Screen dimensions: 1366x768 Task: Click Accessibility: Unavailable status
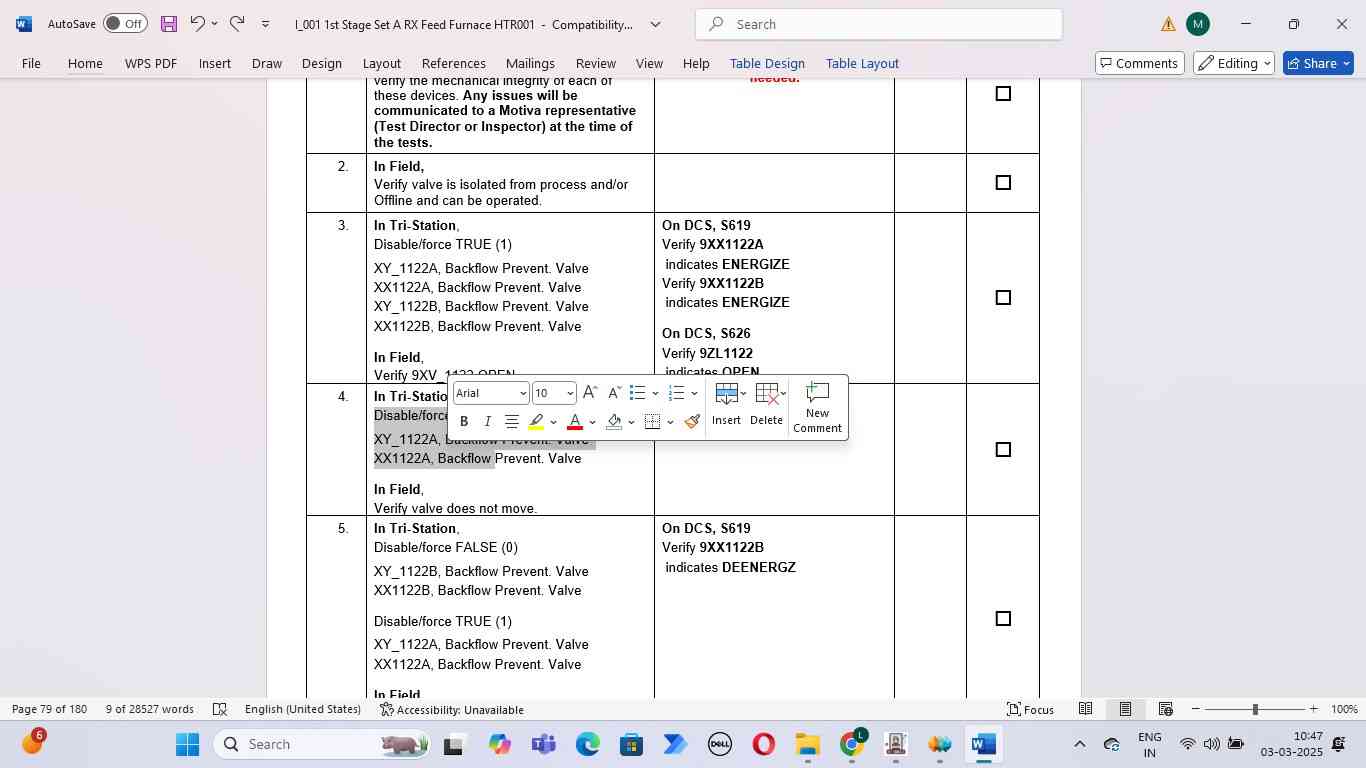tap(452, 709)
